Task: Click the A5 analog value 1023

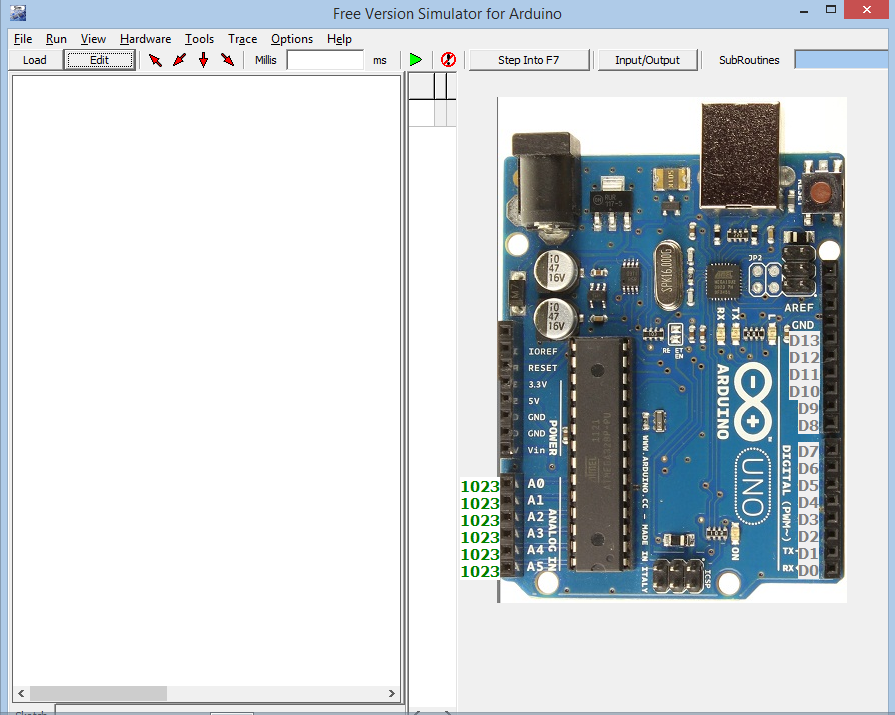Action: (479, 572)
